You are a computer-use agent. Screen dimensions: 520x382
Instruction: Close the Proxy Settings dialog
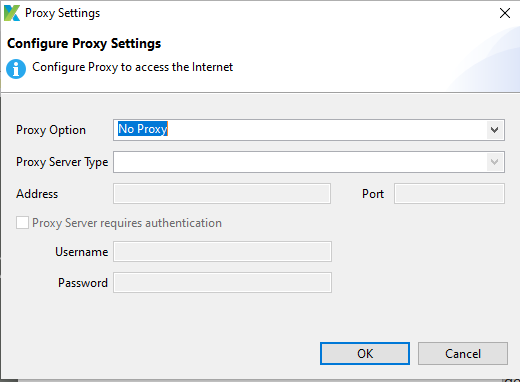[505, 13]
